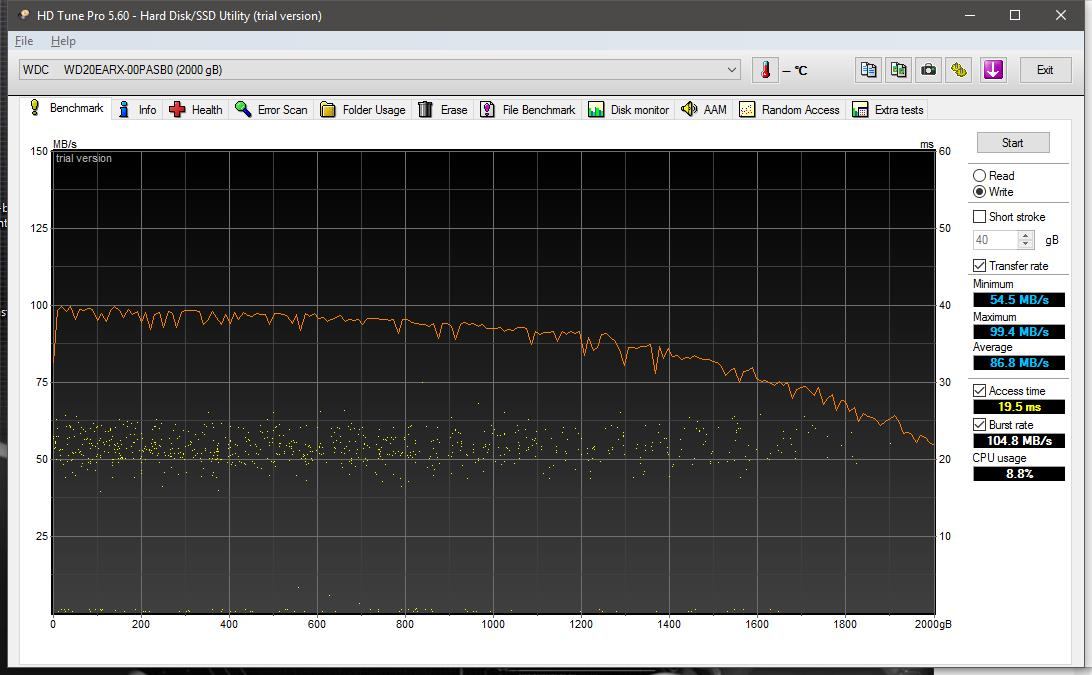Toggle the Access time checkbox

[979, 391]
